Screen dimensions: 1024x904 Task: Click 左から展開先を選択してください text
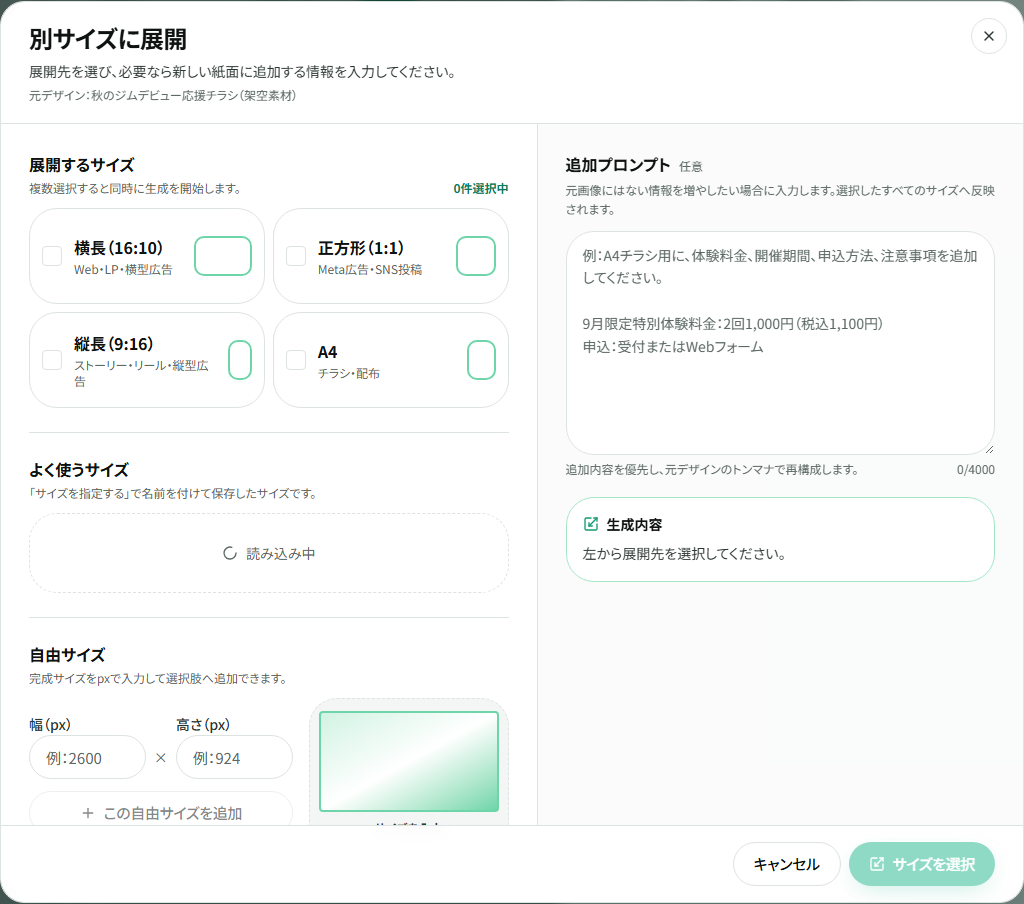pos(684,554)
